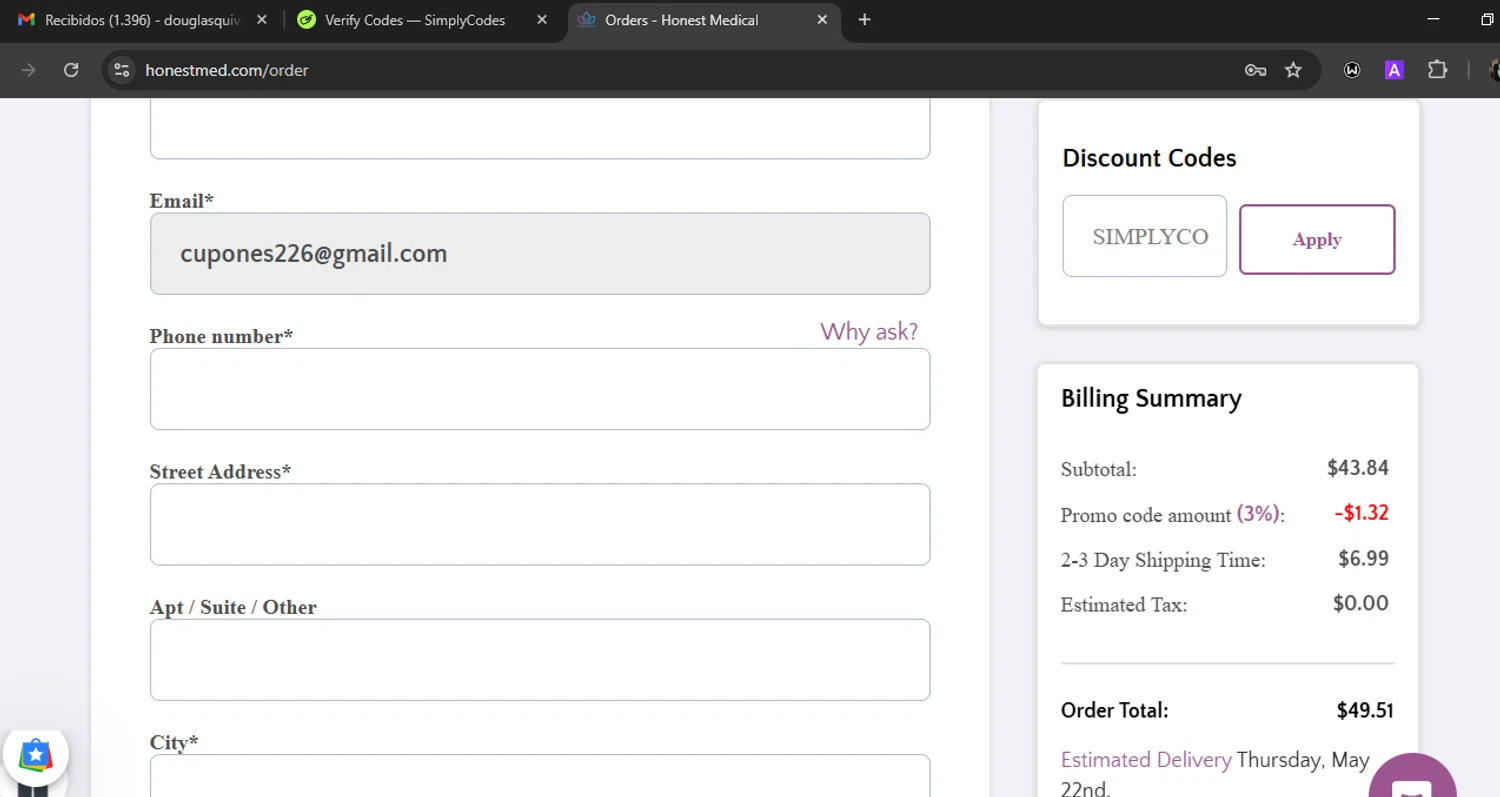Open the Why ask? link

[869, 332]
